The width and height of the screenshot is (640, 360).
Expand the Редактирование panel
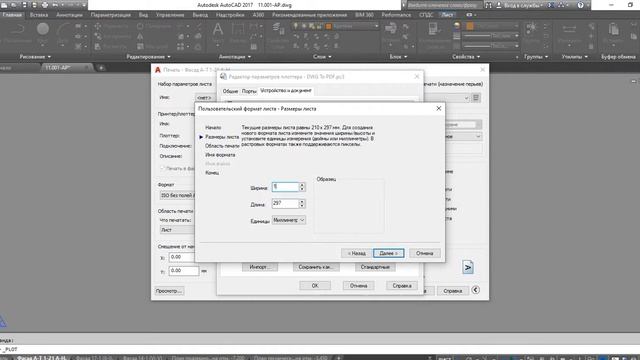[148, 57]
